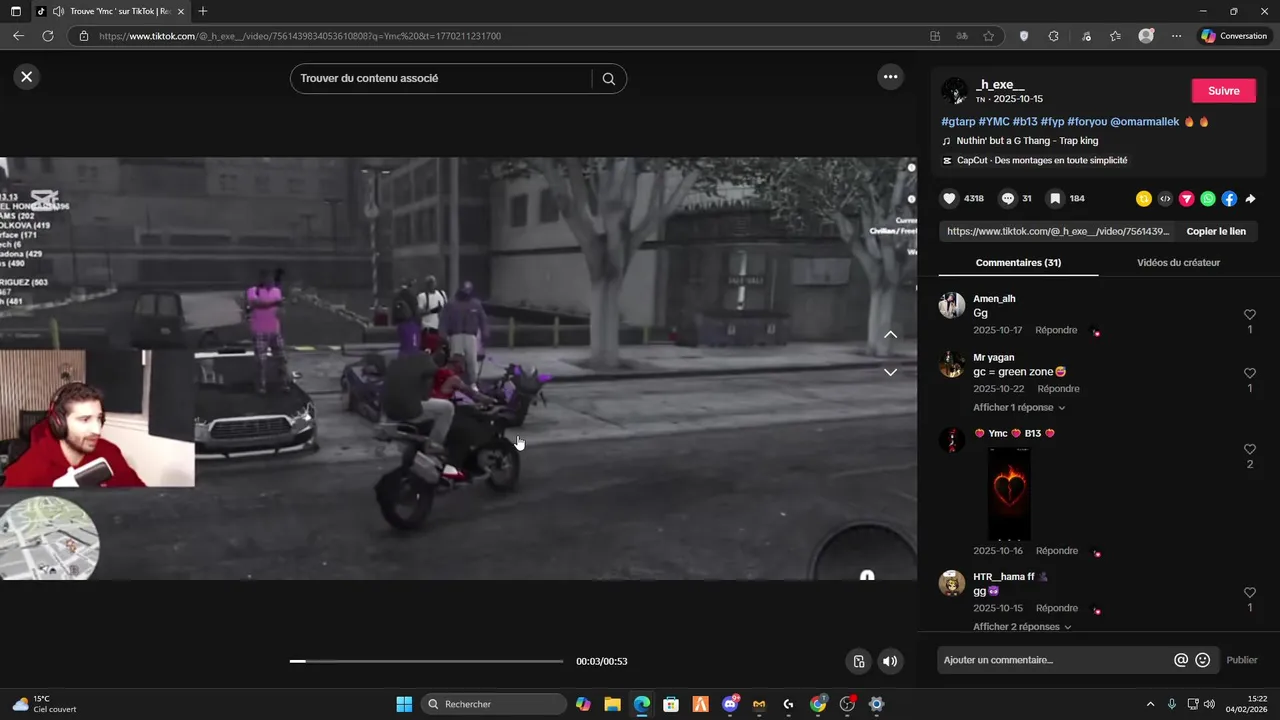Share the video to Facebook
Viewport: 1280px width, 720px height.
click(1229, 199)
